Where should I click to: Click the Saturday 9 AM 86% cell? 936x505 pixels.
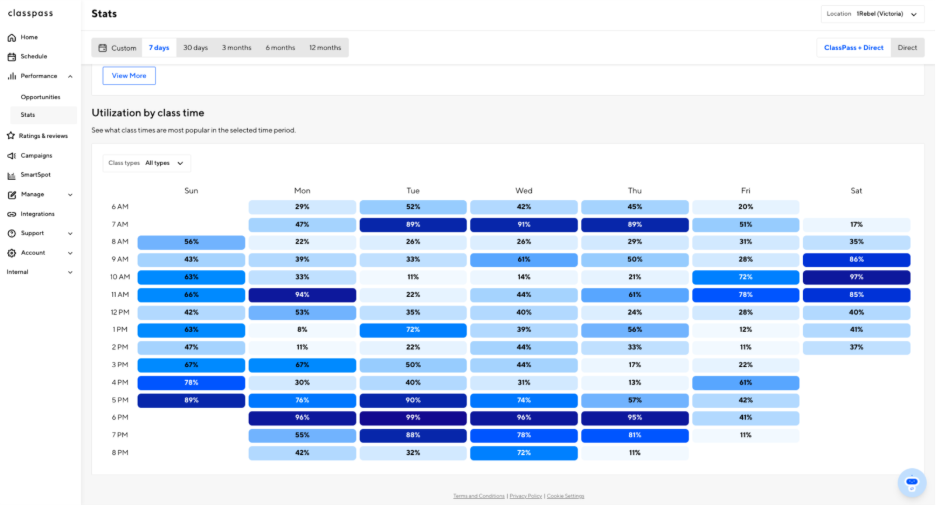coord(857,260)
